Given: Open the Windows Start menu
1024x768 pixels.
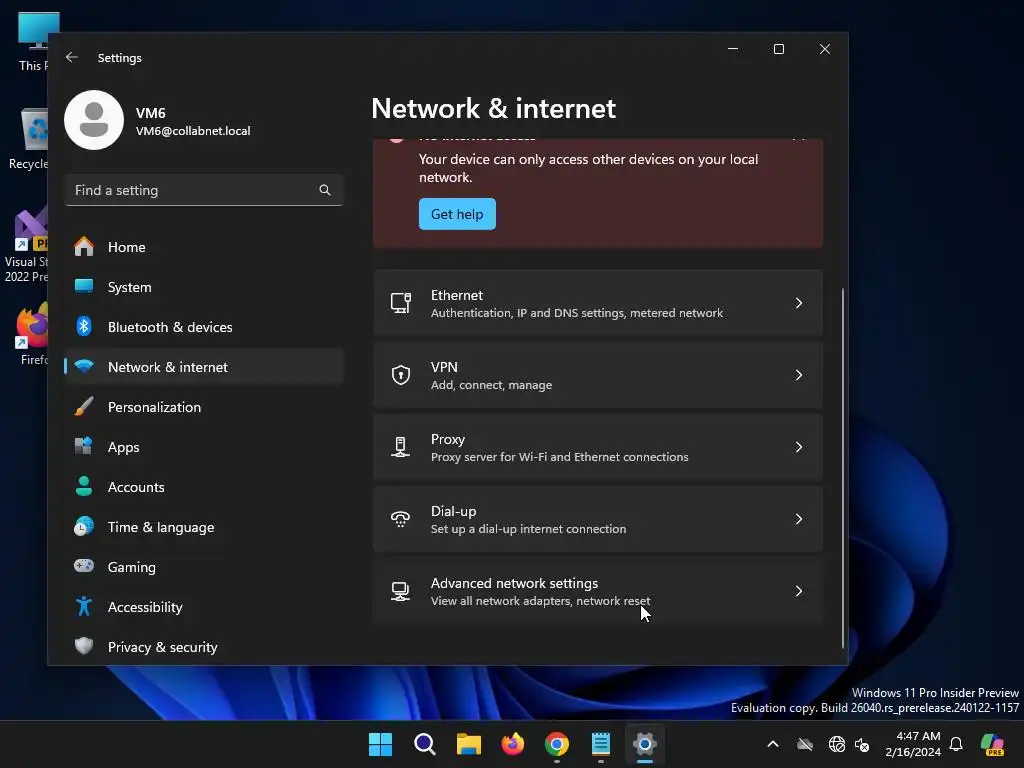Looking at the screenshot, I should point(380,744).
